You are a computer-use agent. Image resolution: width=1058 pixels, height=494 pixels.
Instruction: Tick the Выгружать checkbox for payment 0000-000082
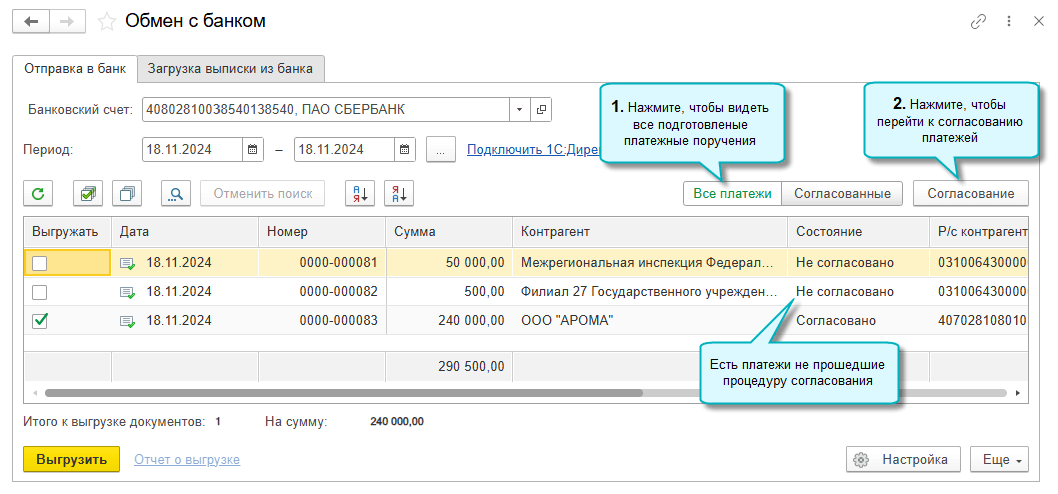(40, 292)
